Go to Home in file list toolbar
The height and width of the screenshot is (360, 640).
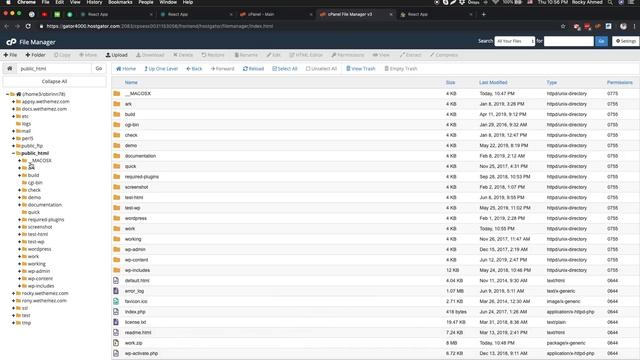coord(126,69)
